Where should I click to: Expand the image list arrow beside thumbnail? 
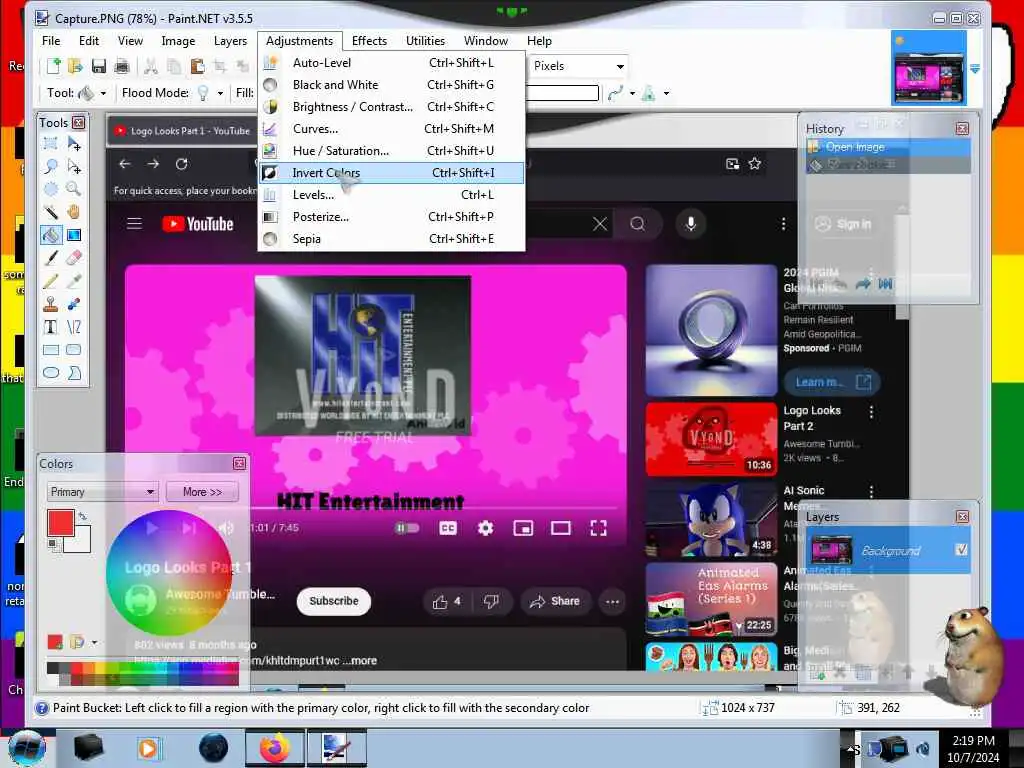click(975, 68)
